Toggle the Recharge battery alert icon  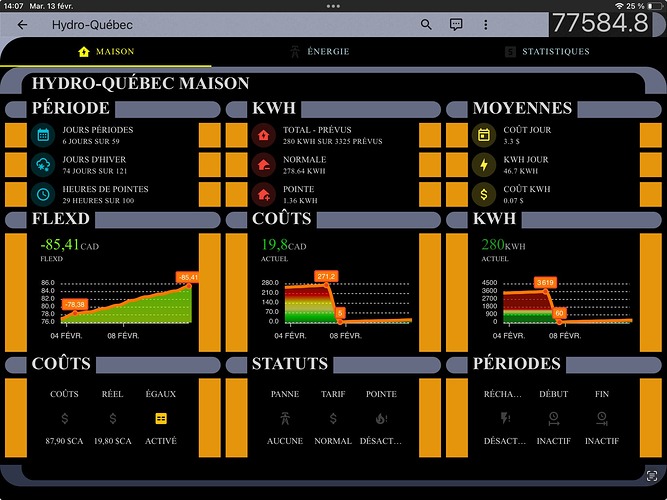[505, 419]
